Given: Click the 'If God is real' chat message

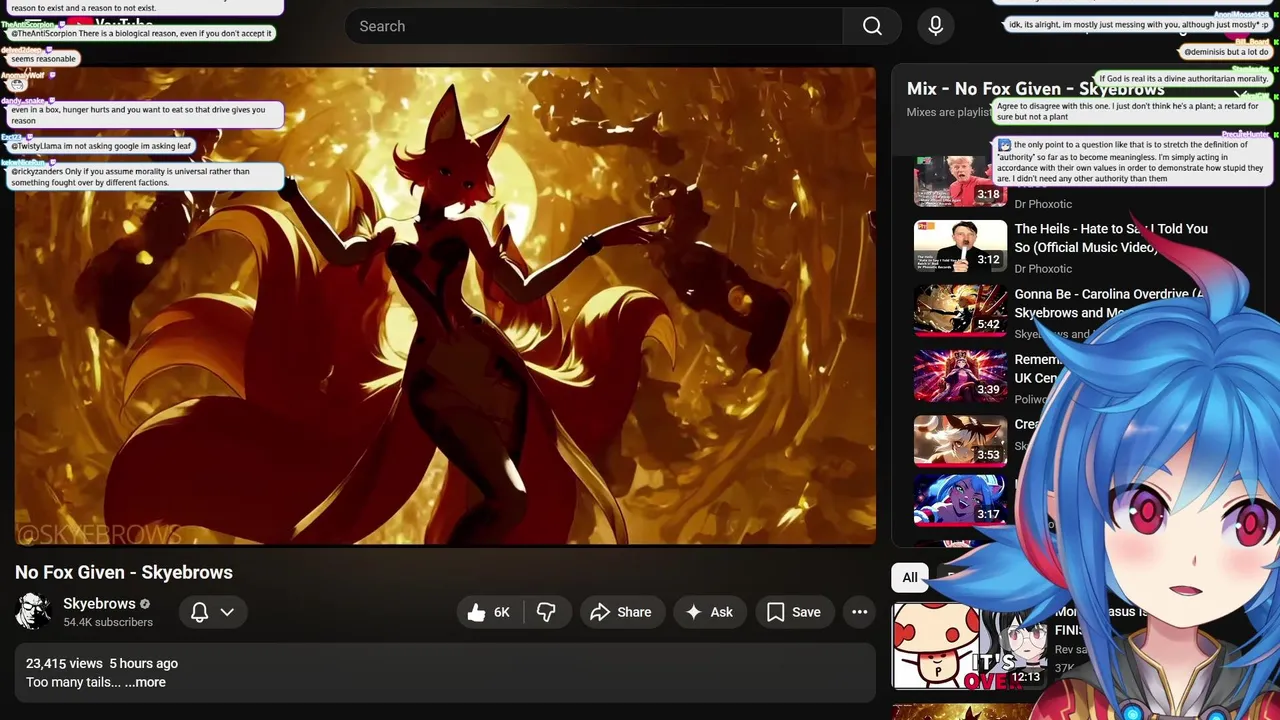Looking at the screenshot, I should click(x=1183, y=78).
